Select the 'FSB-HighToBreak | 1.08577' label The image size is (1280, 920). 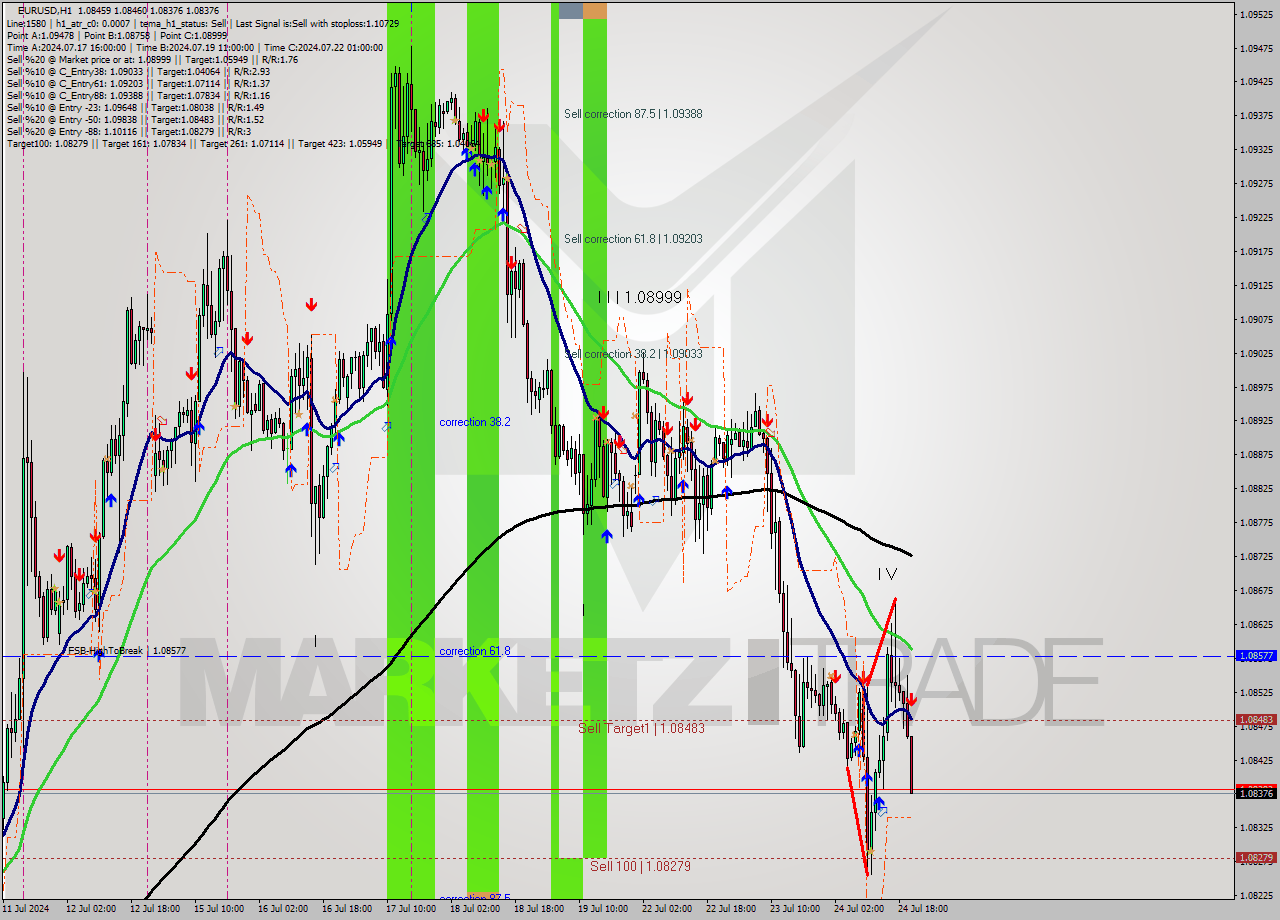pos(126,651)
